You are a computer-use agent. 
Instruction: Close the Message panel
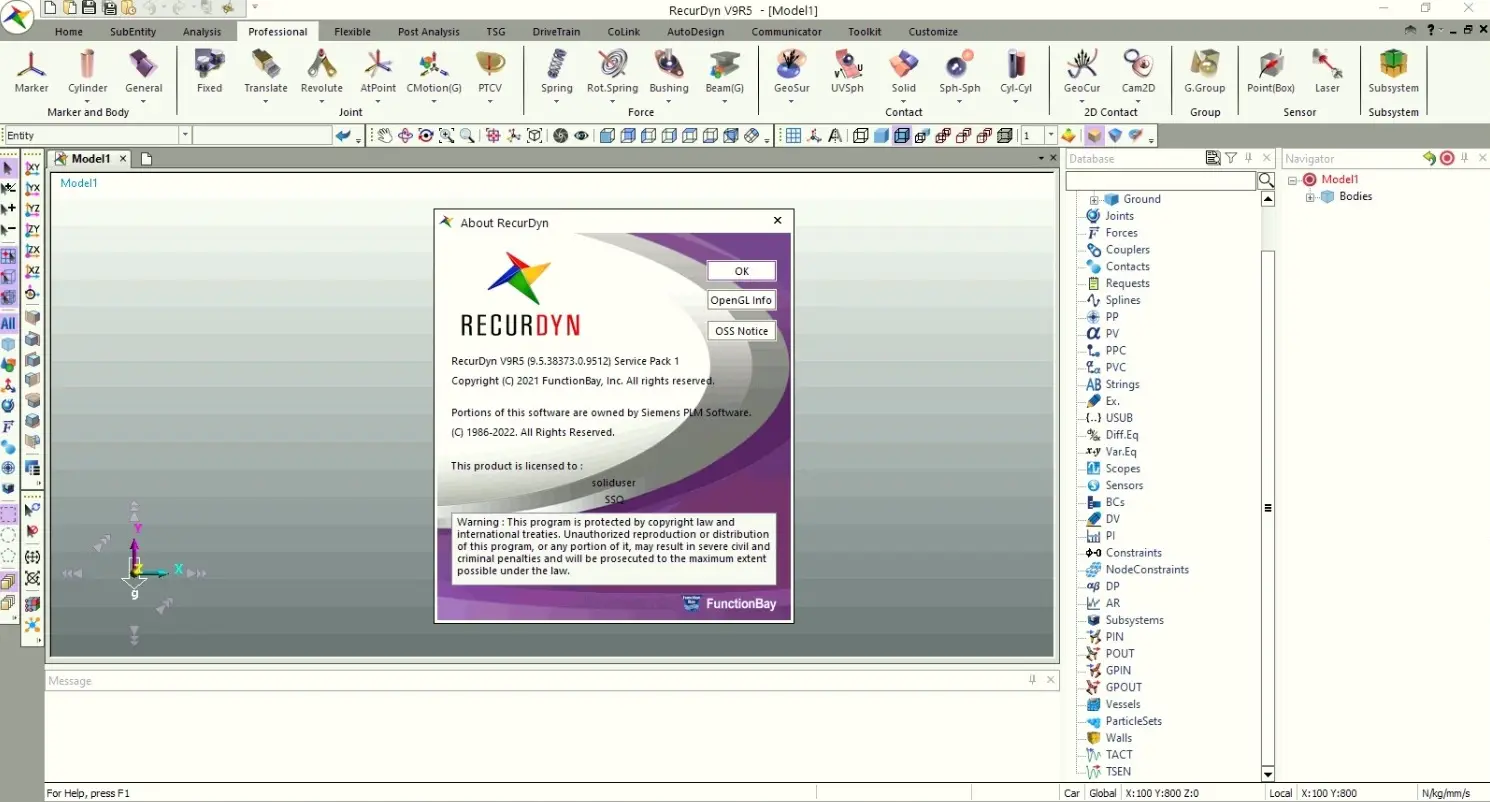point(1051,679)
